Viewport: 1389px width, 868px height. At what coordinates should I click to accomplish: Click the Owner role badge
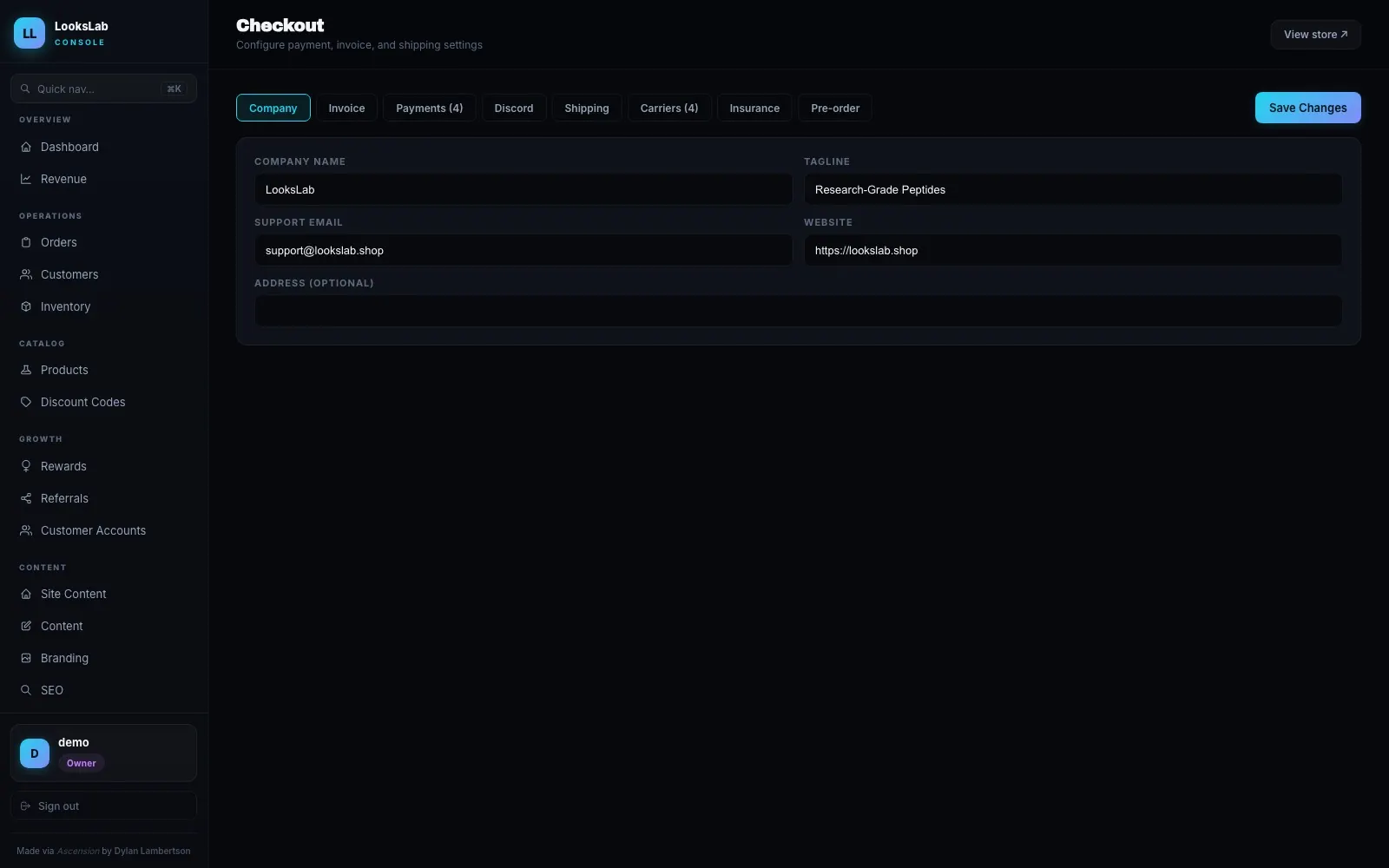tap(82, 764)
